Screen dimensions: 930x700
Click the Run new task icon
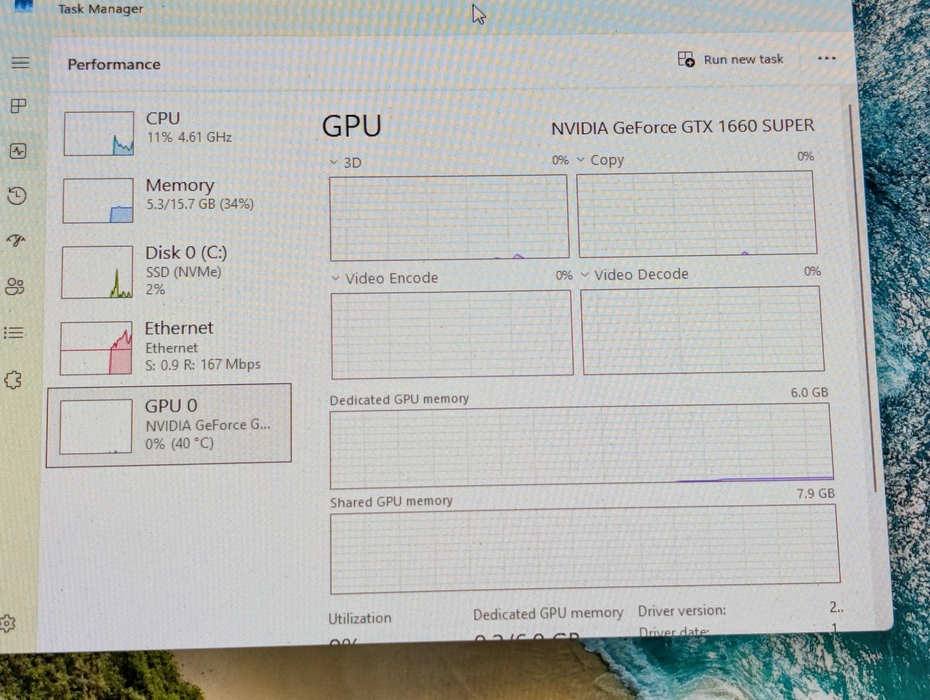pos(686,59)
